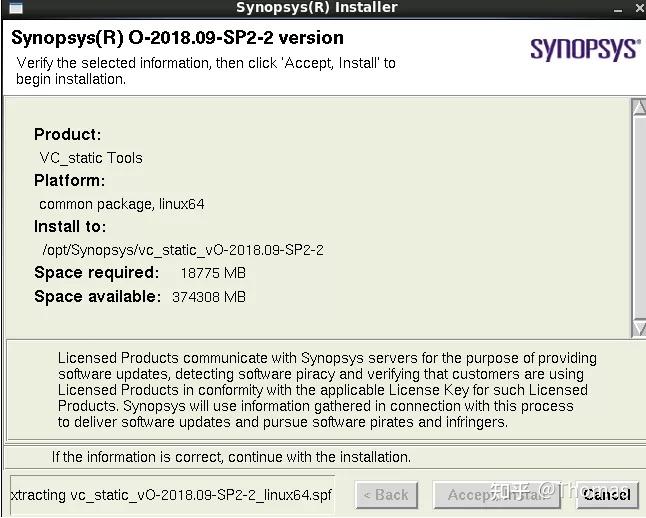Click the Synopsys logo
646x518 pixels.
pos(584,49)
